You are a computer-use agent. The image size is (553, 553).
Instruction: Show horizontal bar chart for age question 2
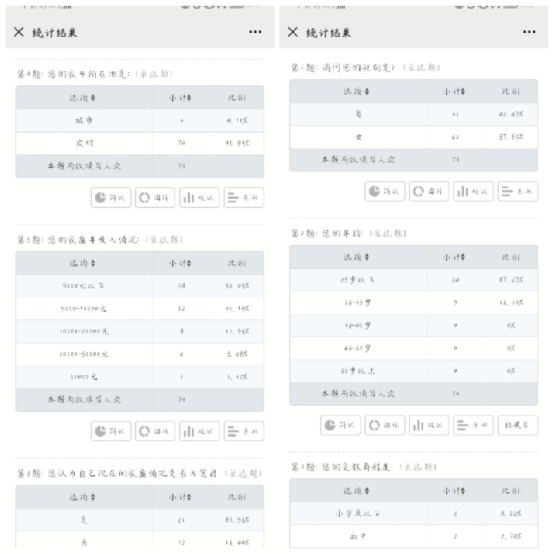(473, 425)
